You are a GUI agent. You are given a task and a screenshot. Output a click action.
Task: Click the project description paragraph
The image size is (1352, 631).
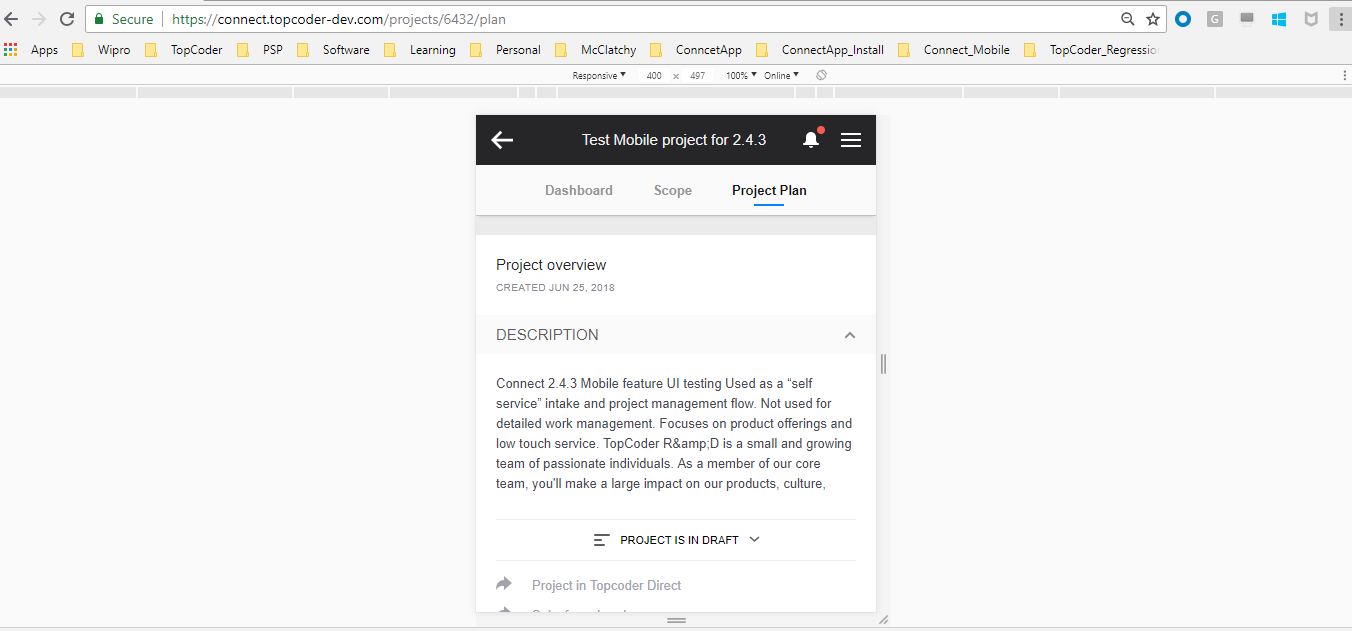click(x=674, y=434)
